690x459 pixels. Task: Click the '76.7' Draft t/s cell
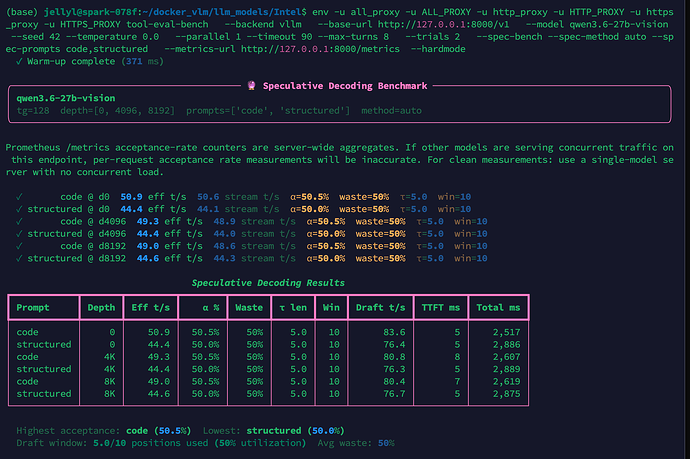[x=394, y=394]
